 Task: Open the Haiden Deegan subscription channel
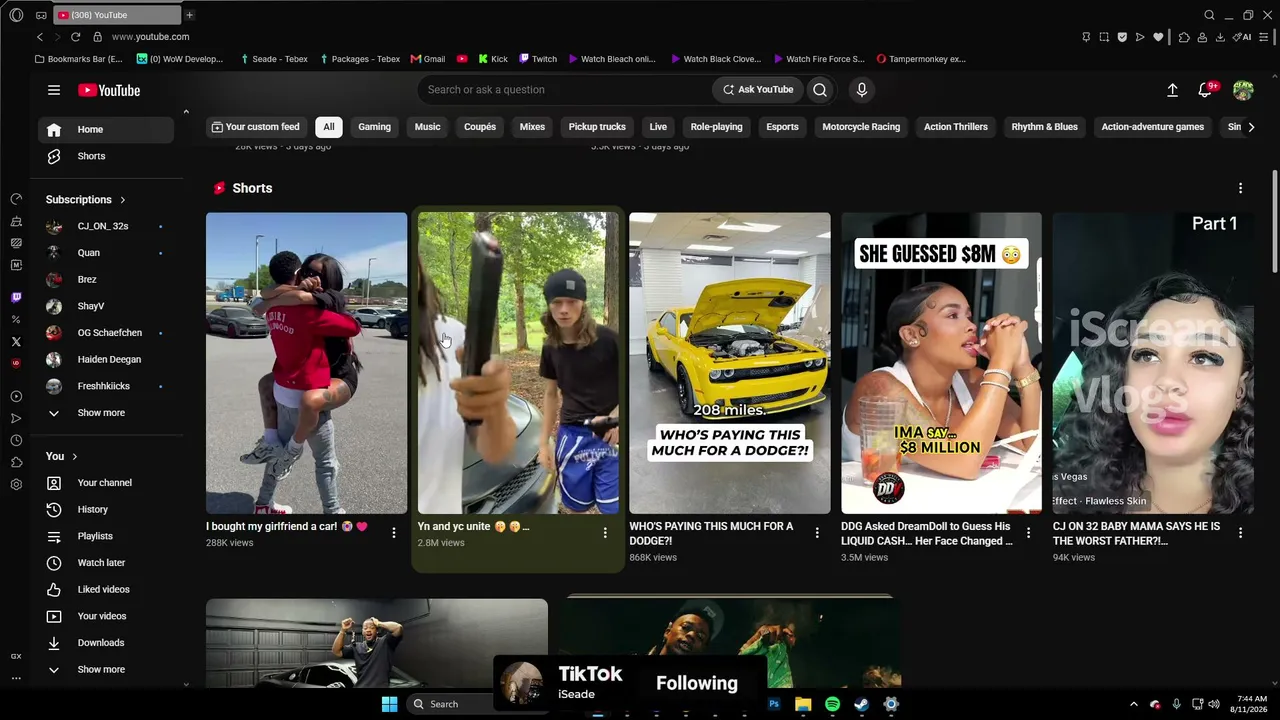point(106,360)
